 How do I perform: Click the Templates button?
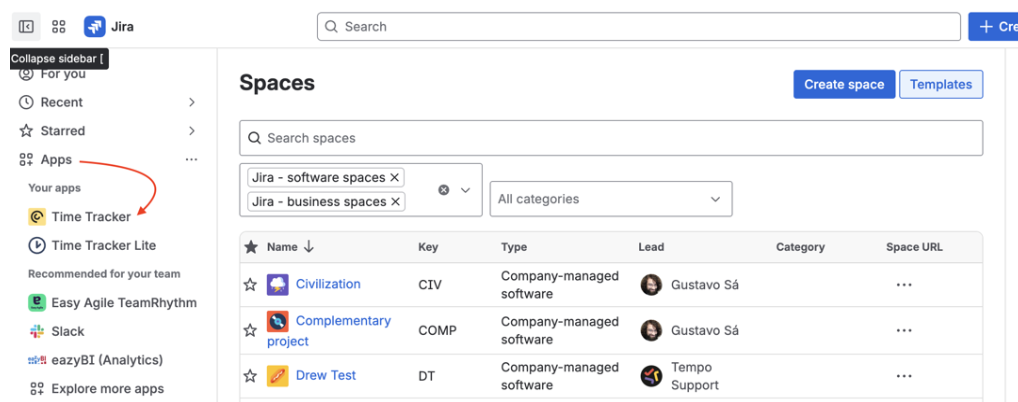click(940, 85)
